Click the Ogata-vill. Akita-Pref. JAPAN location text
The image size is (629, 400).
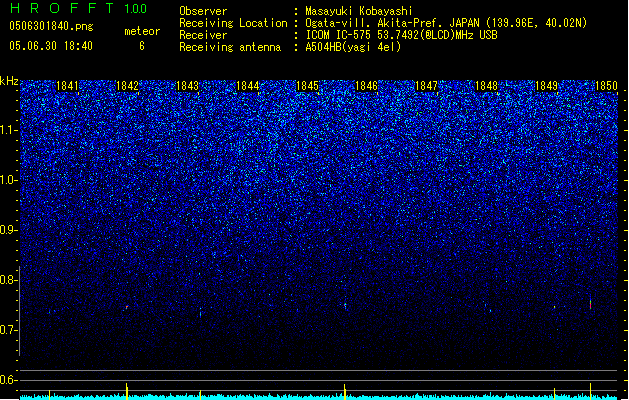446,23
